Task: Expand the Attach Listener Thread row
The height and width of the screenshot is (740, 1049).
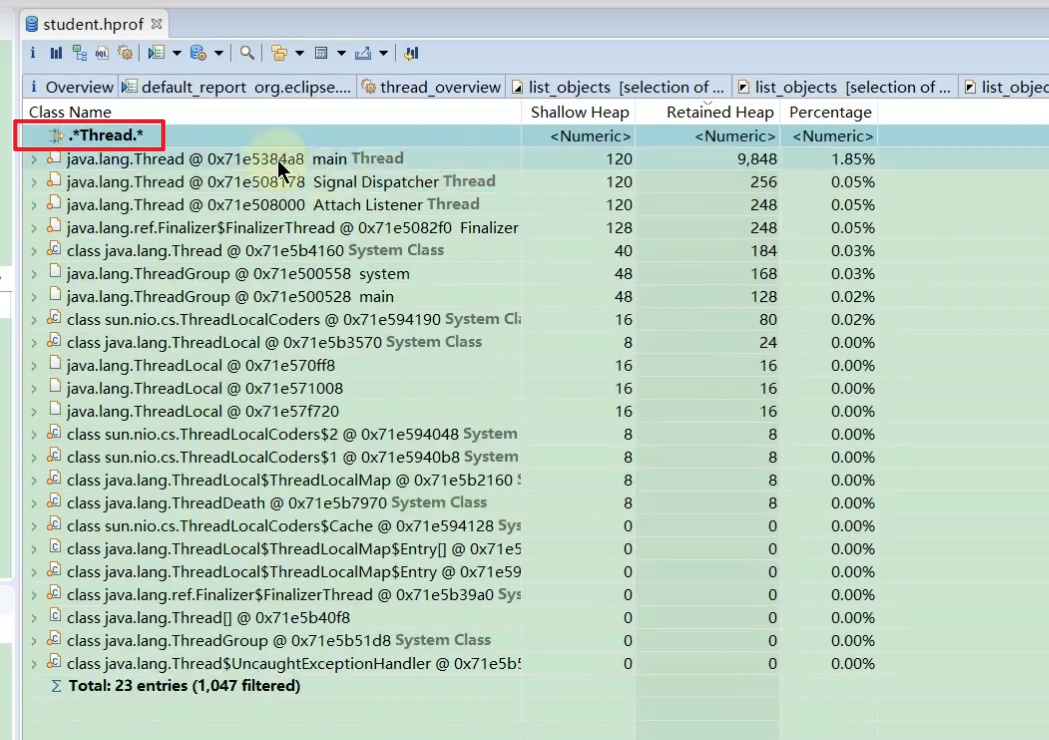Action: 33,205
